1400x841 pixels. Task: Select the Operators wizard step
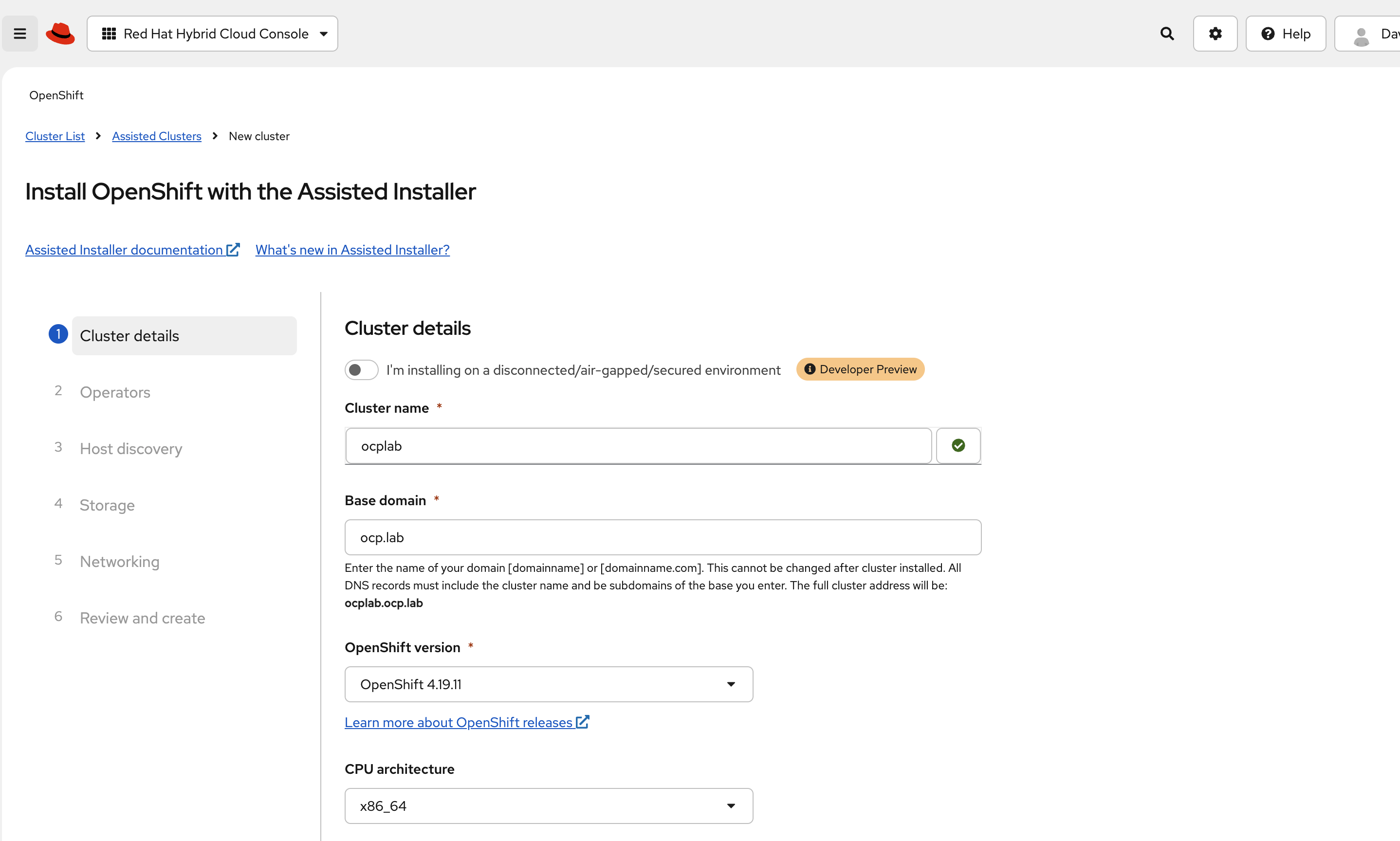(x=115, y=392)
